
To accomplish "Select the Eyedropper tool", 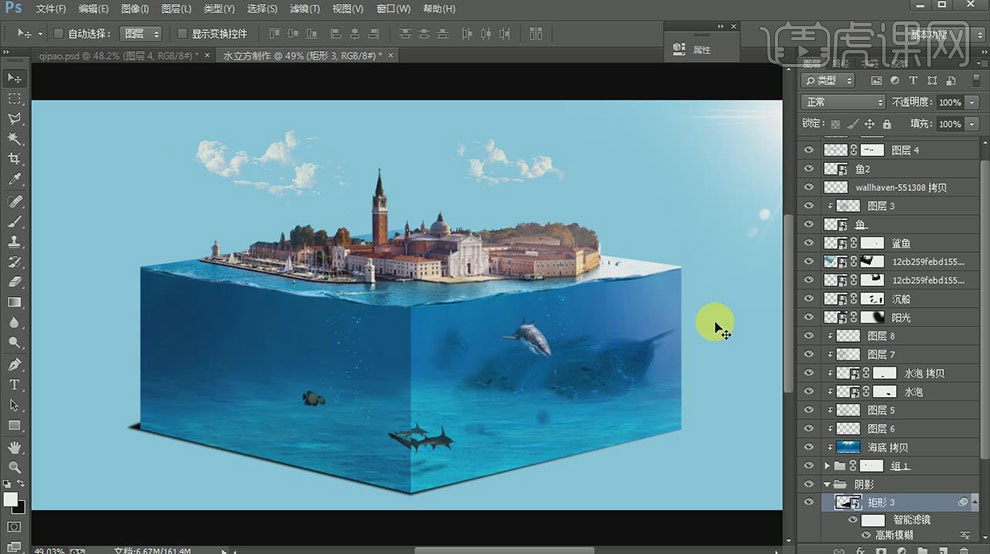I will click(x=14, y=180).
